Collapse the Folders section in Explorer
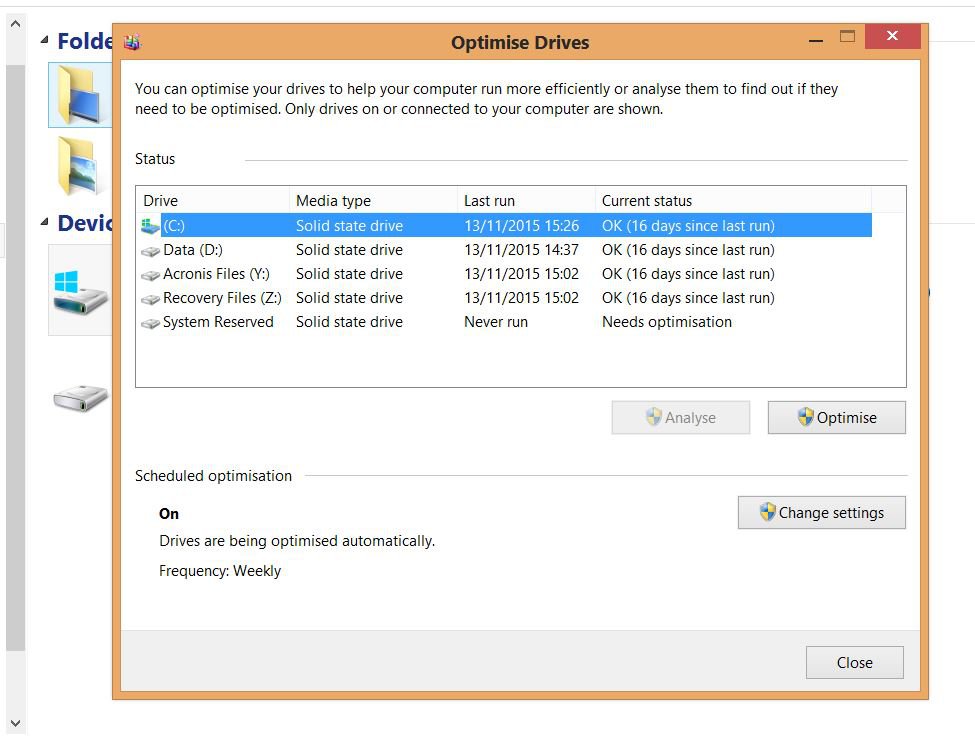975x742 pixels. click(44, 40)
